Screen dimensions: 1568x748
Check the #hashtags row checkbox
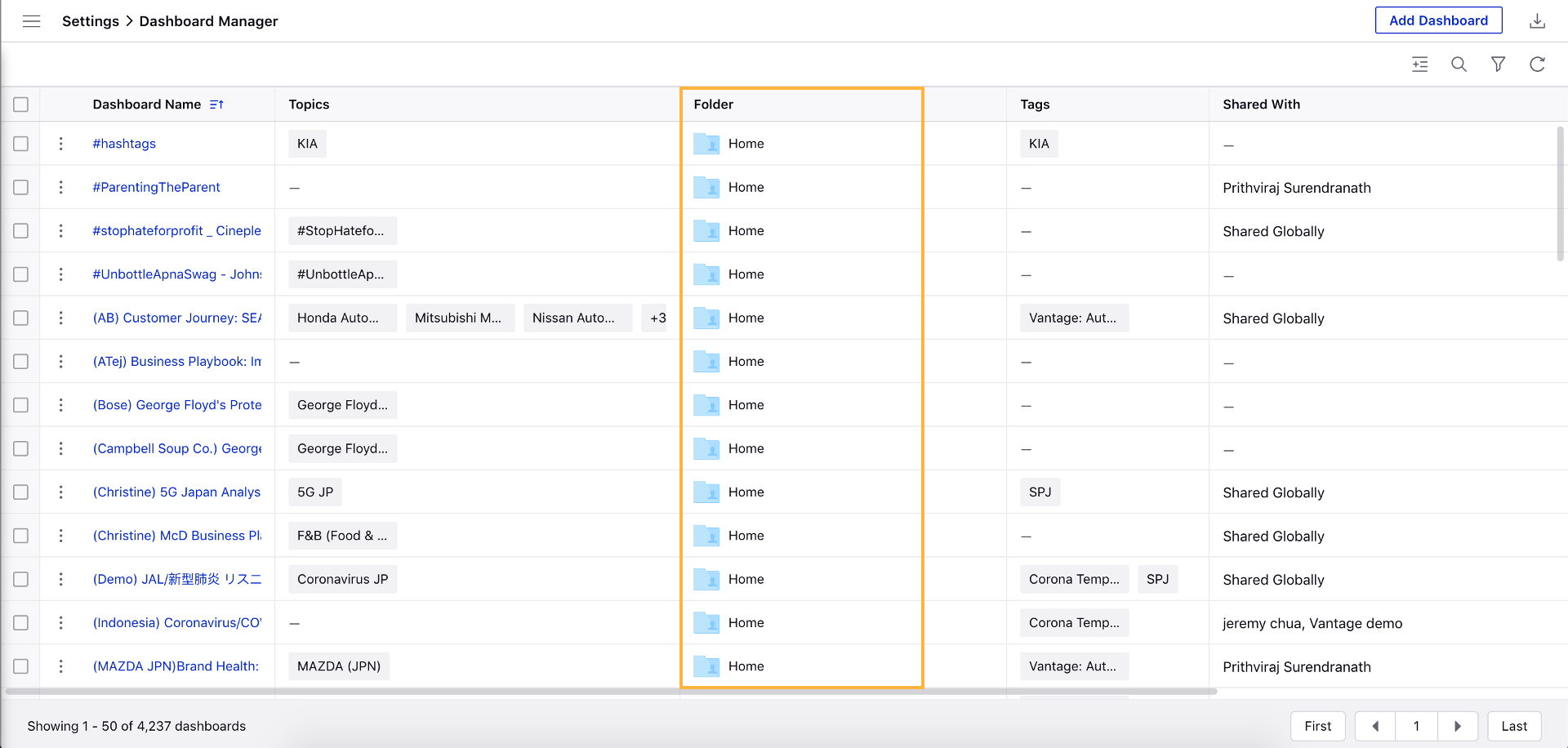click(21, 144)
